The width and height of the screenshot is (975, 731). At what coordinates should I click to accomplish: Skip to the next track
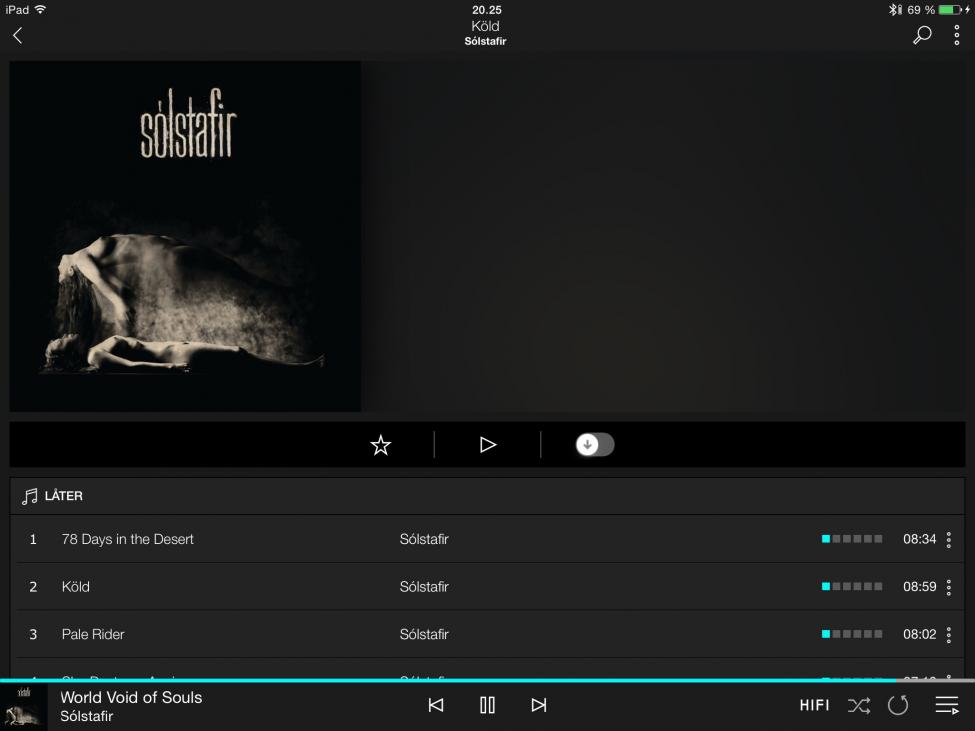[x=539, y=705]
